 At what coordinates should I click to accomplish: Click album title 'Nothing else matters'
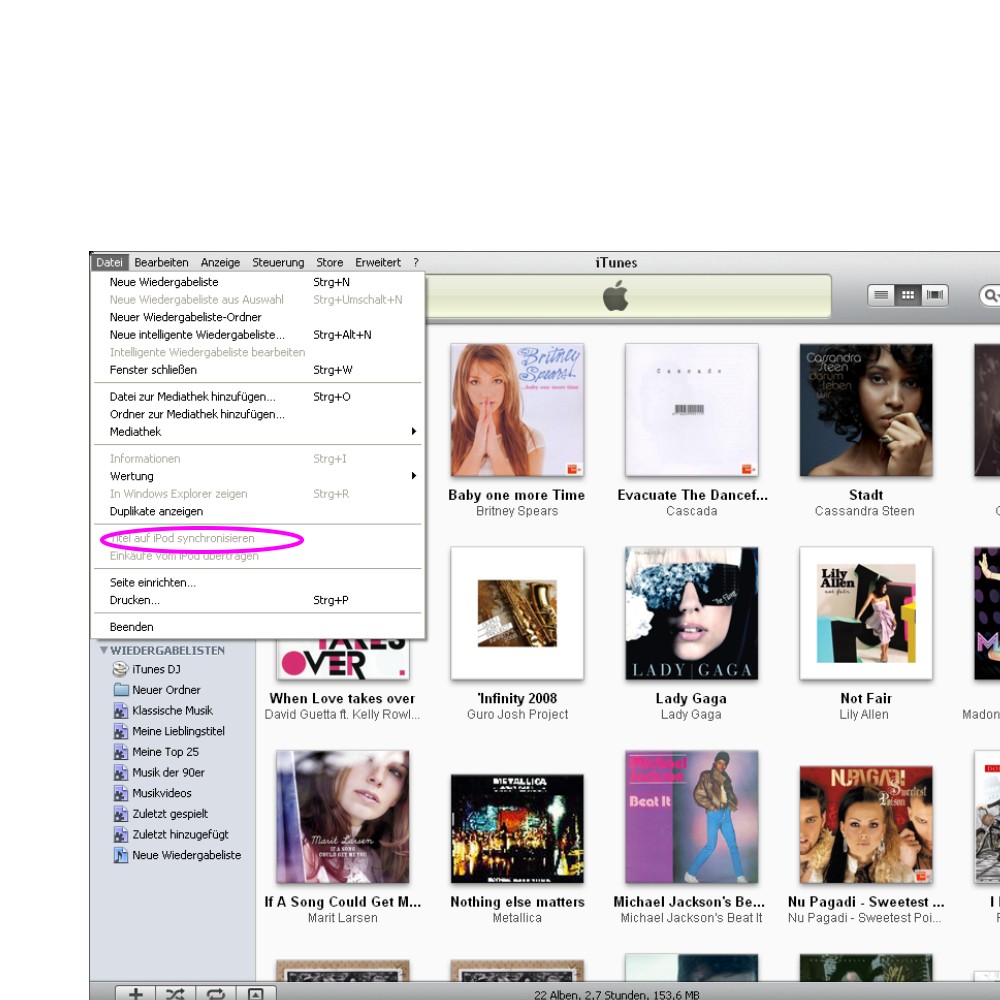[x=517, y=902]
